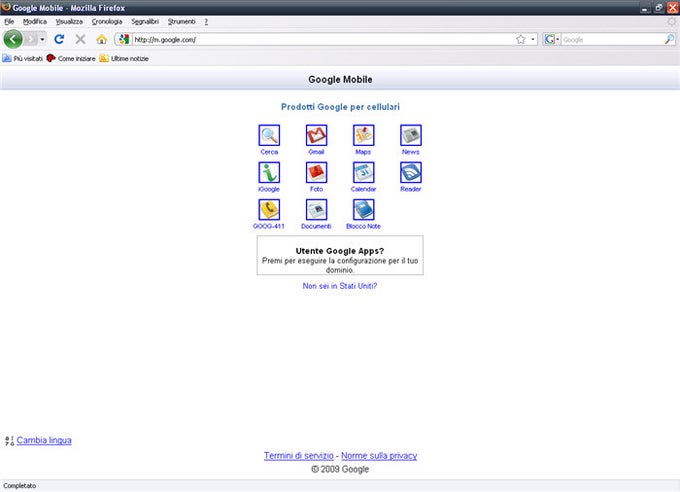Open the Maps product icon
The width and height of the screenshot is (680, 492).
point(363,135)
